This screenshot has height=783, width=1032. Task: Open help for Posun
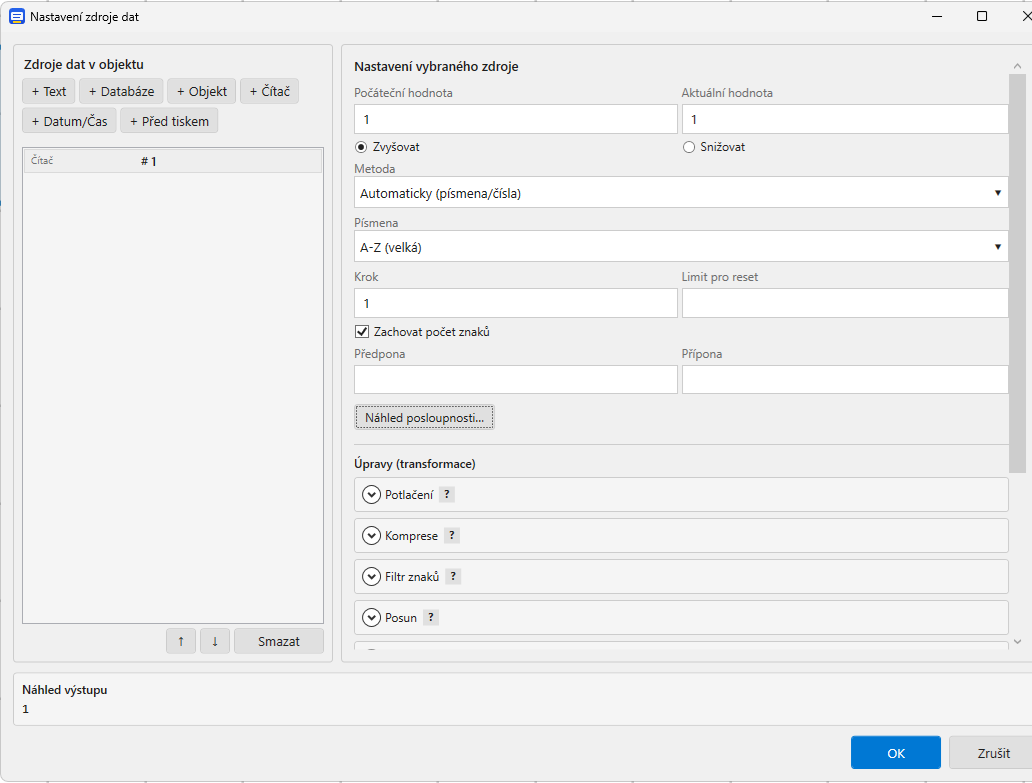431,617
